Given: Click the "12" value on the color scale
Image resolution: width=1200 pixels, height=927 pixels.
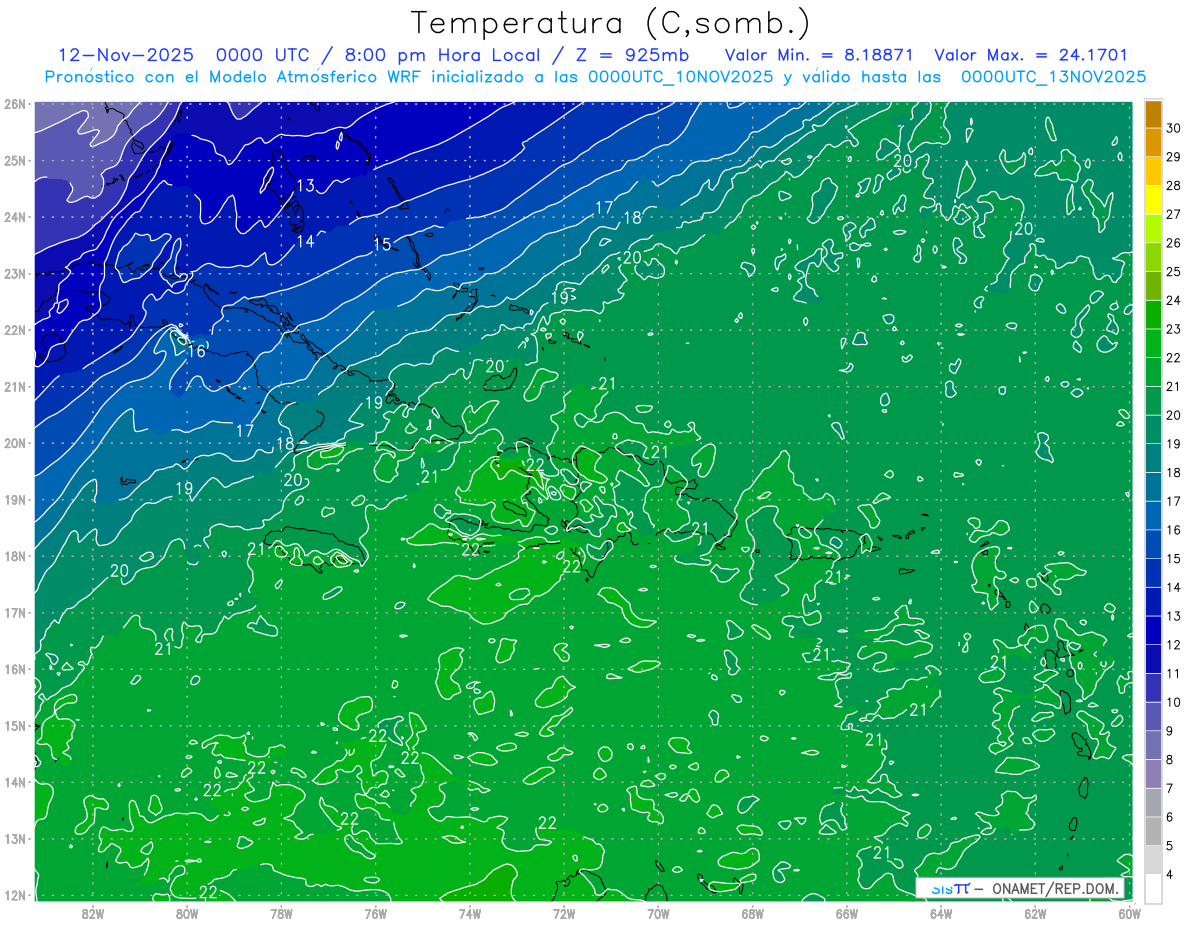Looking at the screenshot, I should coord(1174,645).
